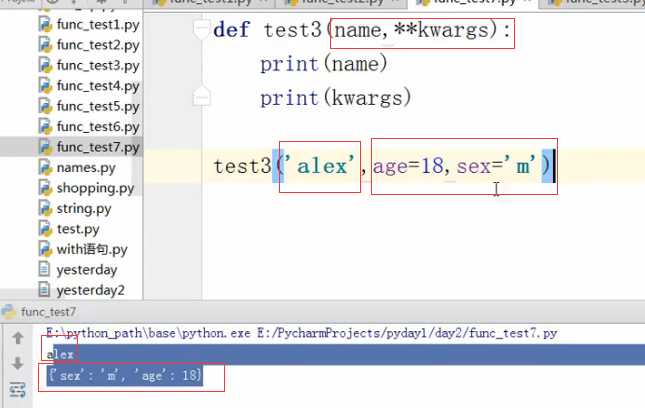Collapse the def test3 fold marker
Image resolution: width=645 pixels, height=408 pixels.
pos(204,29)
